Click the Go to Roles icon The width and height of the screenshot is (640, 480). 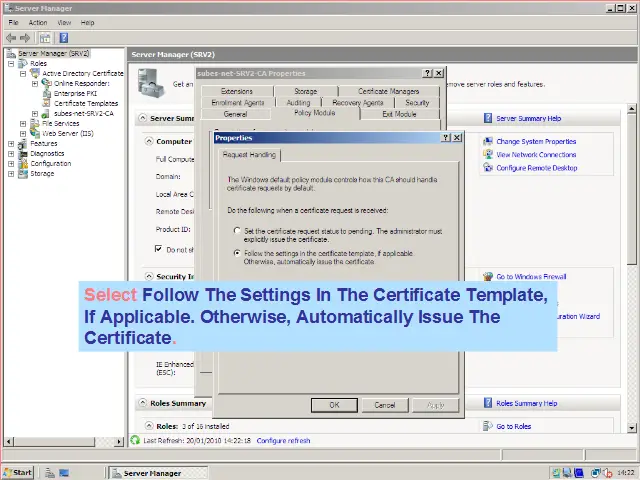(x=488, y=426)
